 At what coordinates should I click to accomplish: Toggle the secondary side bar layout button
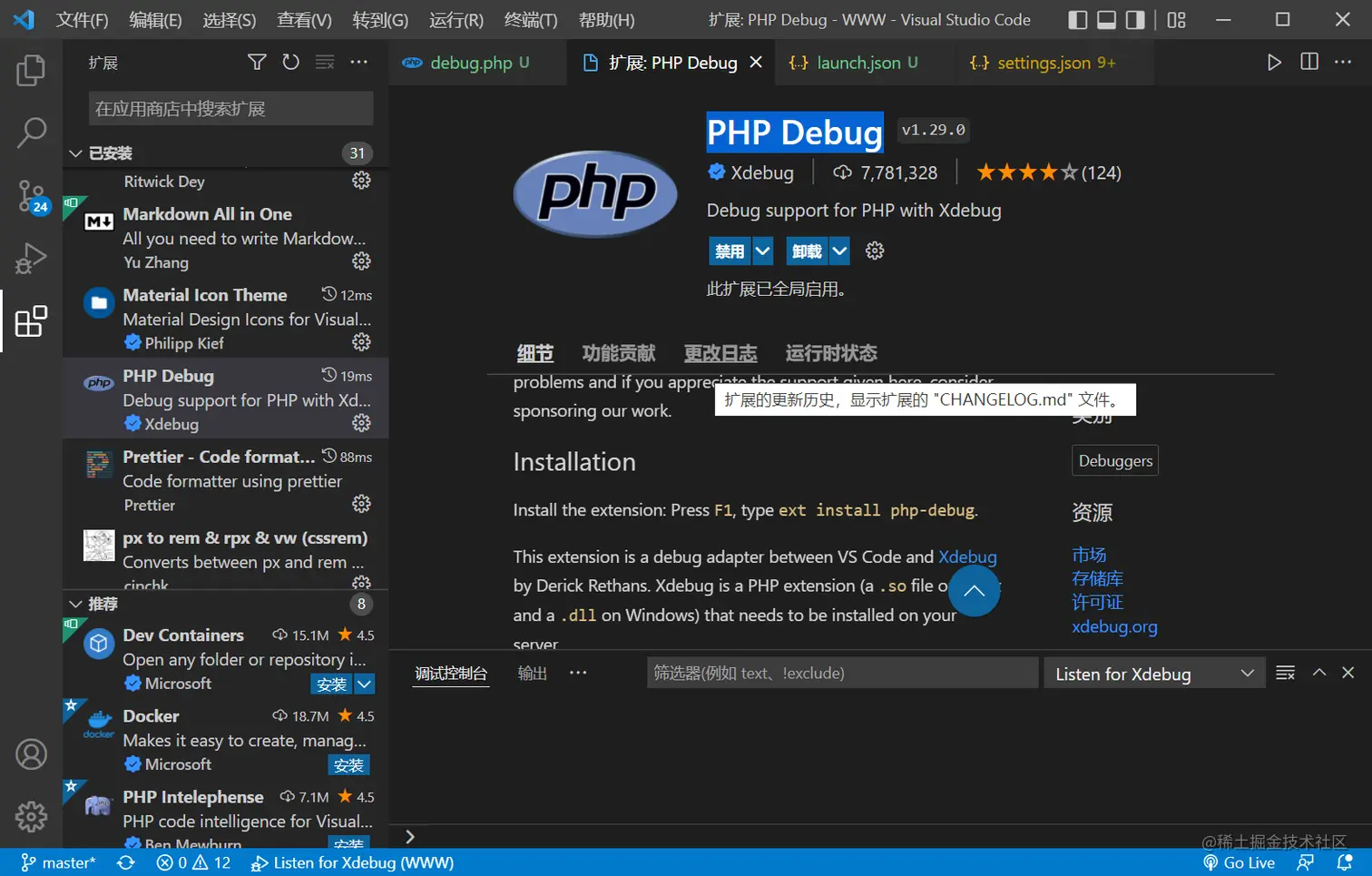point(1135,20)
